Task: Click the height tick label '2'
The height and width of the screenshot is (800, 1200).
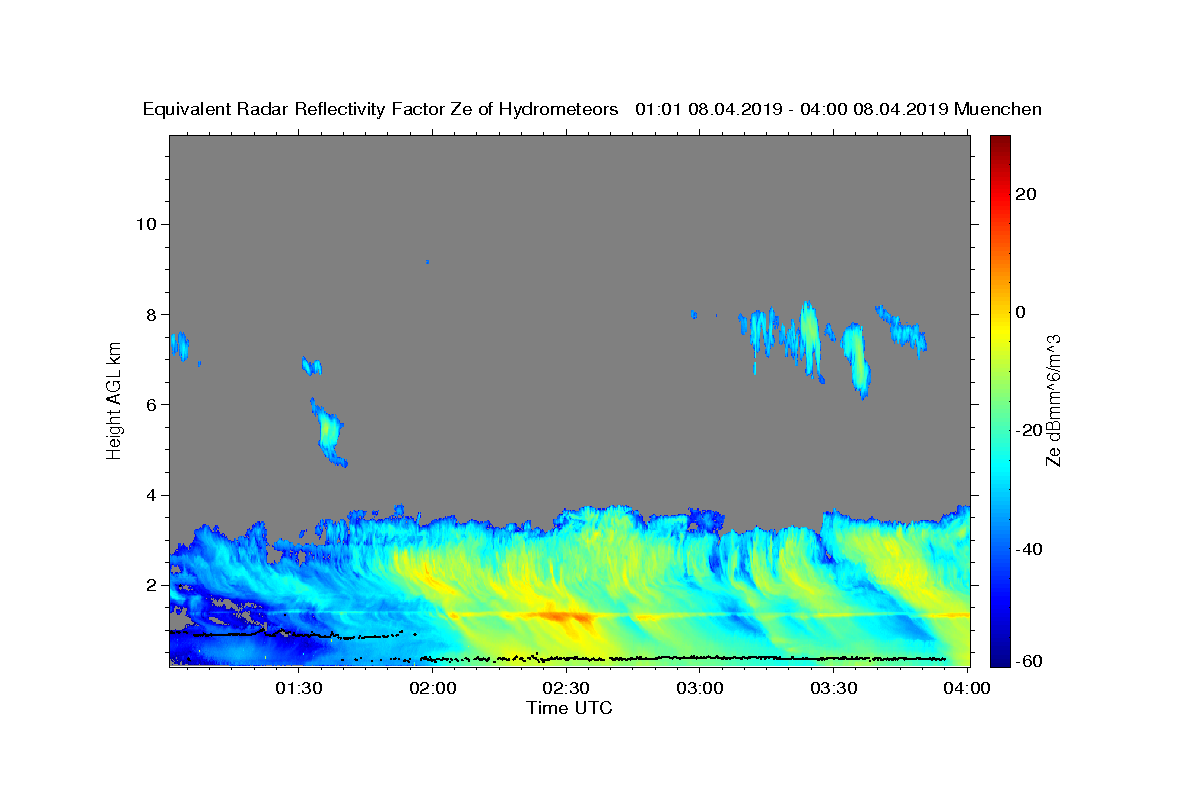Action: 150,585
